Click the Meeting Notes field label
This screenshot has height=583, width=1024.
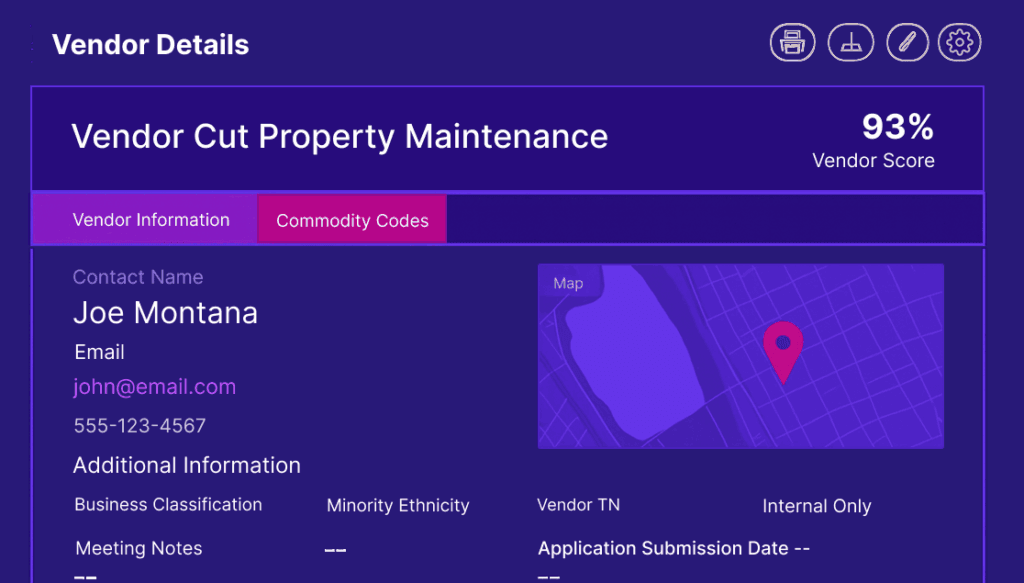pos(139,548)
